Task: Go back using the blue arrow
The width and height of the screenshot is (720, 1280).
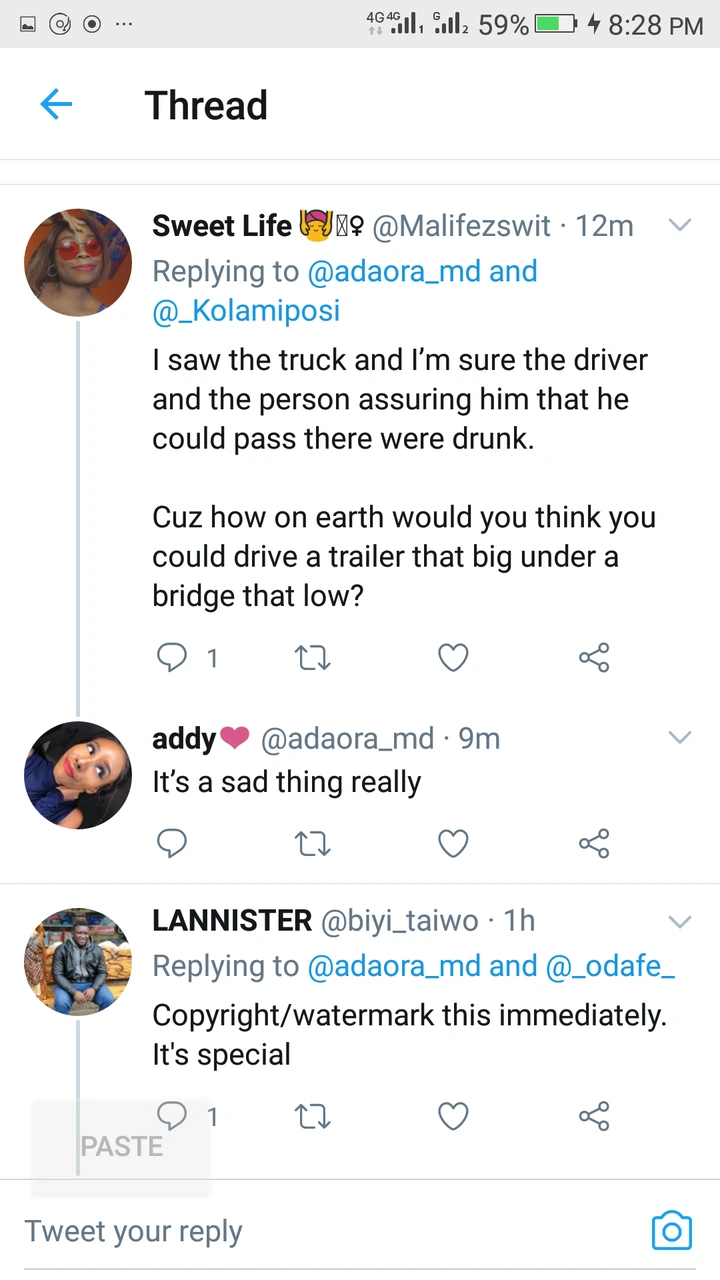Action: (x=56, y=104)
